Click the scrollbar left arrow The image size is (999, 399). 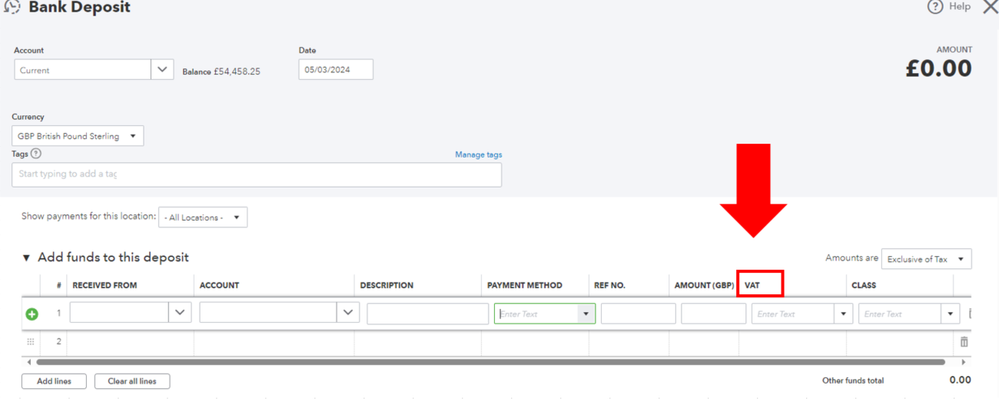click(28, 361)
